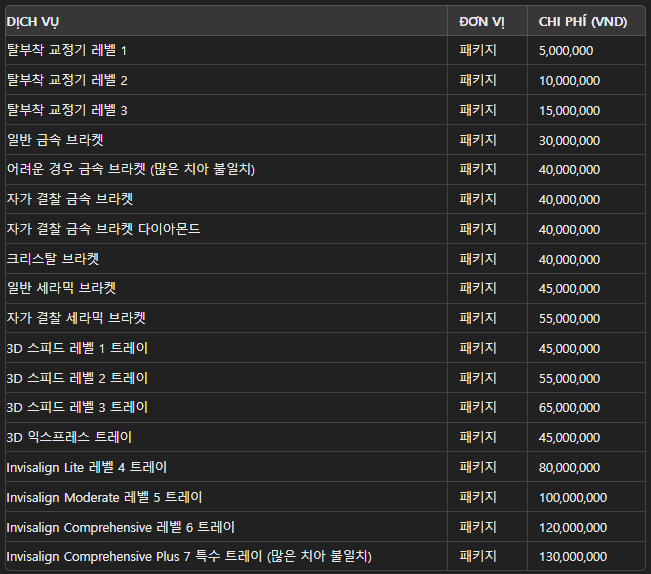
Task: Click '패키지' in the 크리스탈 브라켓 row
Action: click(x=478, y=259)
